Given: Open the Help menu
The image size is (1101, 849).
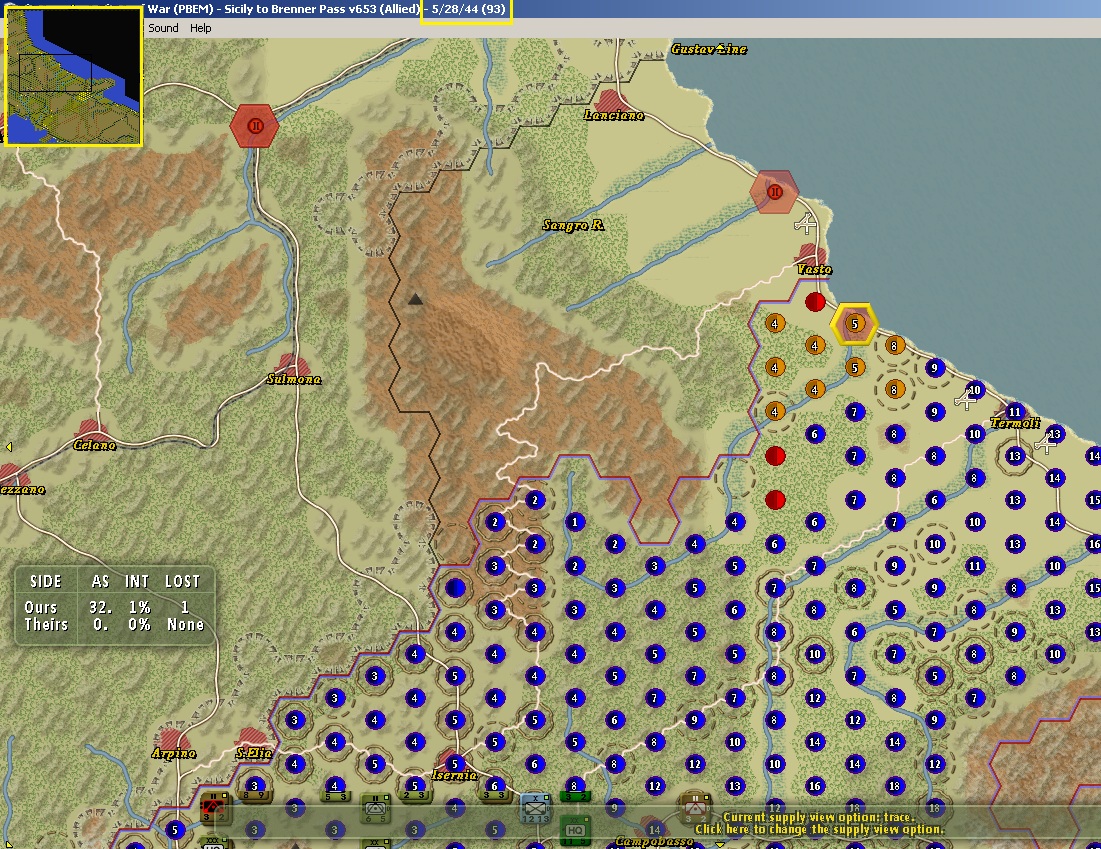Looking at the screenshot, I should [200, 28].
